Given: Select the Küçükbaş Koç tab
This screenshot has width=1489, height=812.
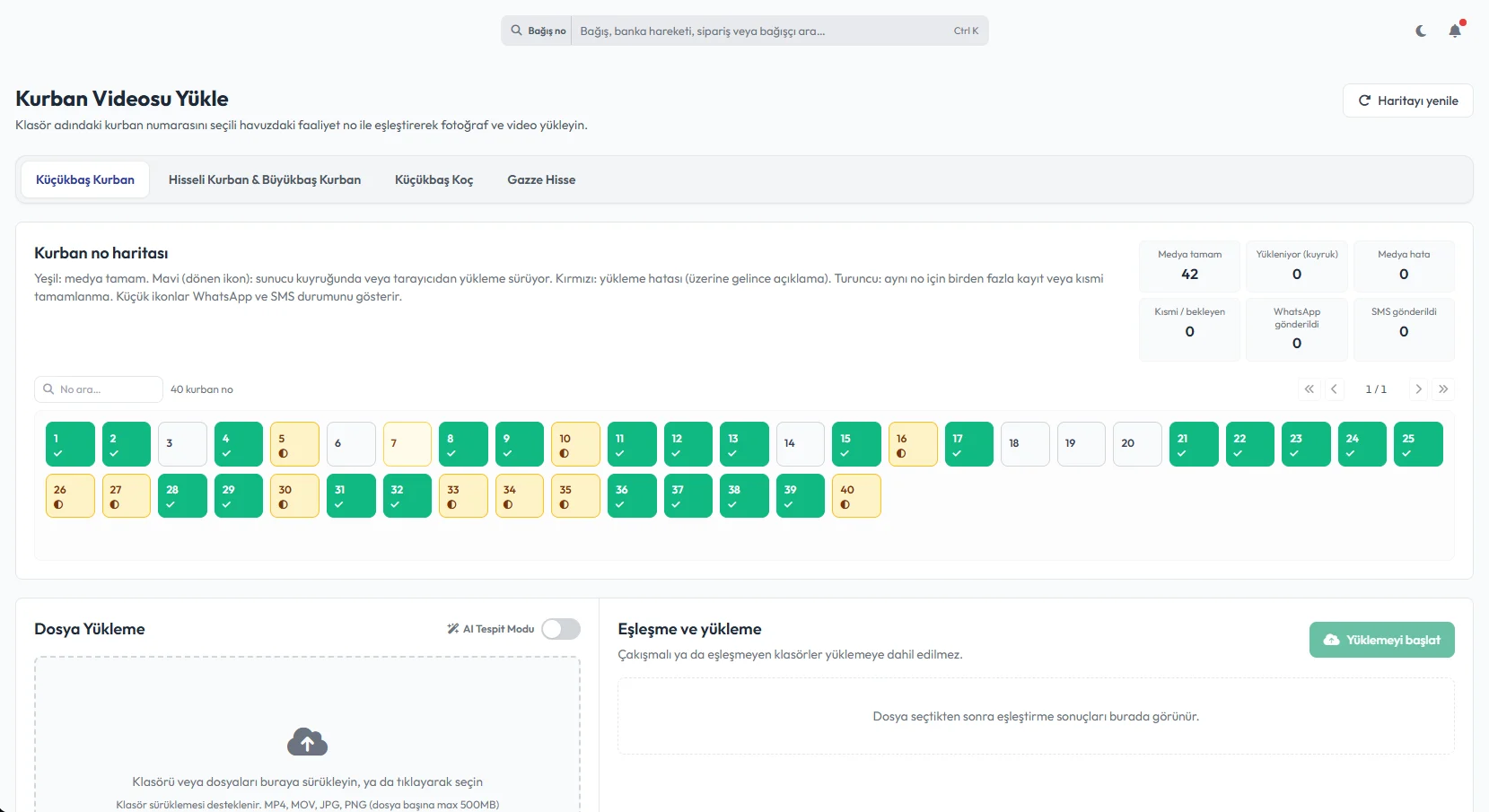Looking at the screenshot, I should pyautogui.click(x=434, y=179).
